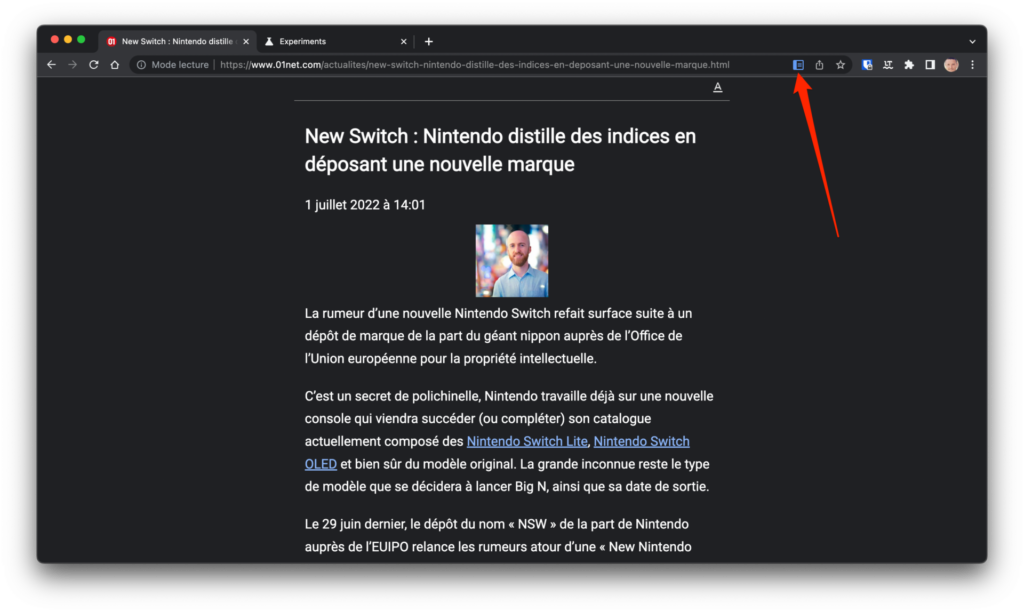Open a new tab with plus button
1024x612 pixels.
(x=428, y=41)
